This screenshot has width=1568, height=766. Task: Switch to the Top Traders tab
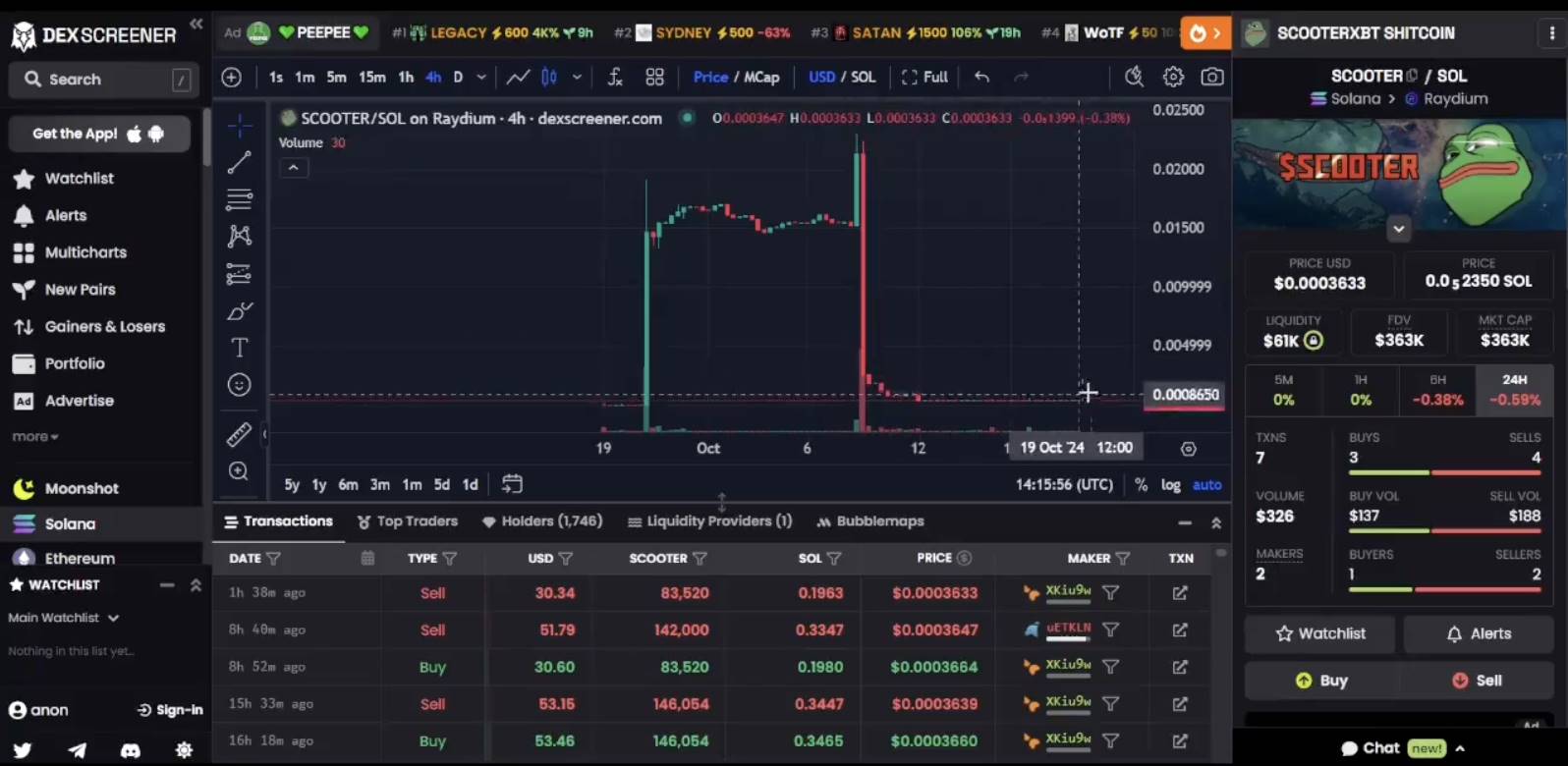[408, 521]
